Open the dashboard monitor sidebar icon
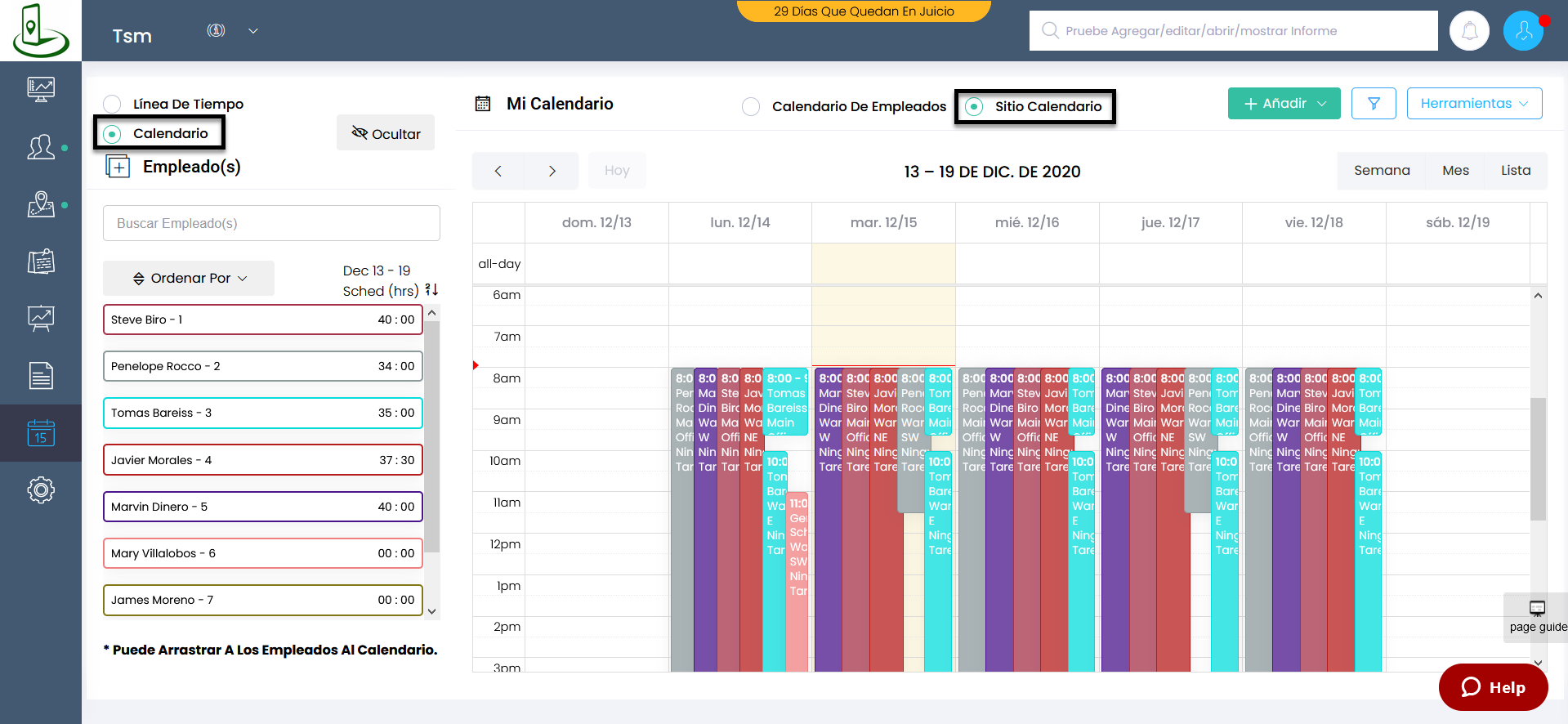The width and height of the screenshot is (1568, 724). [41, 88]
